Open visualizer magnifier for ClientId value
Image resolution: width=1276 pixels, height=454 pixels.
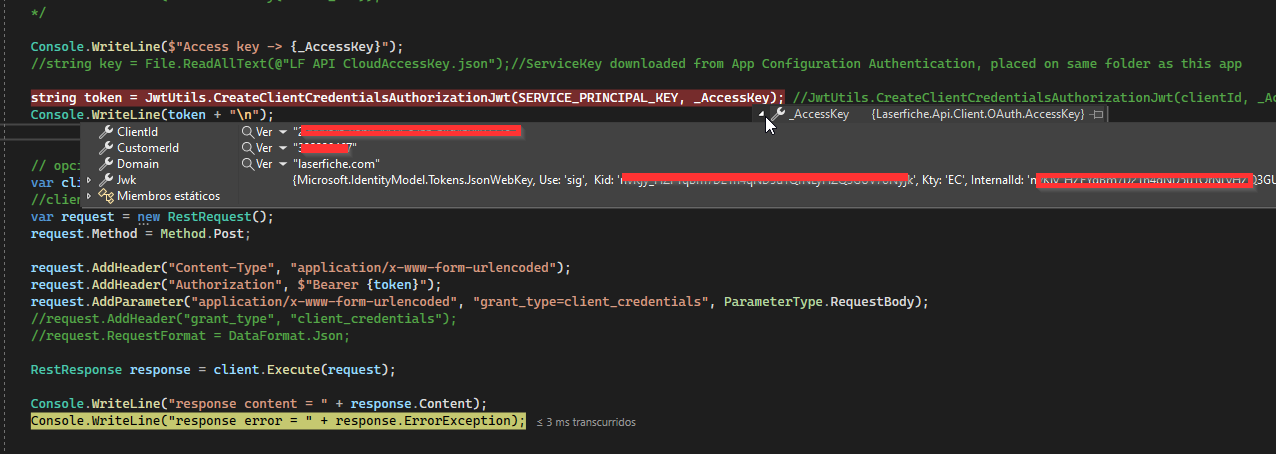pyautogui.click(x=247, y=132)
